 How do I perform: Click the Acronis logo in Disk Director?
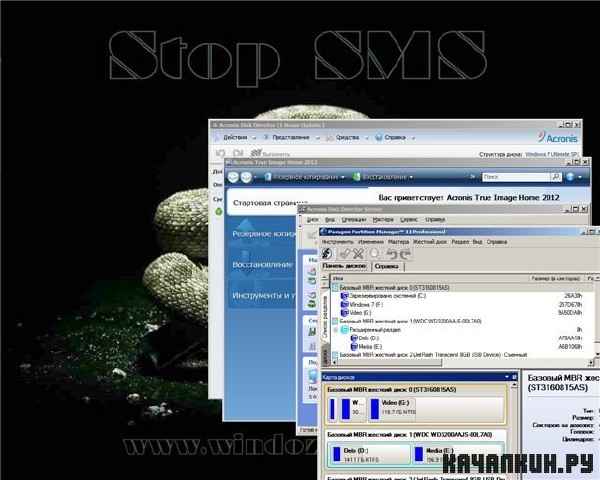557,138
